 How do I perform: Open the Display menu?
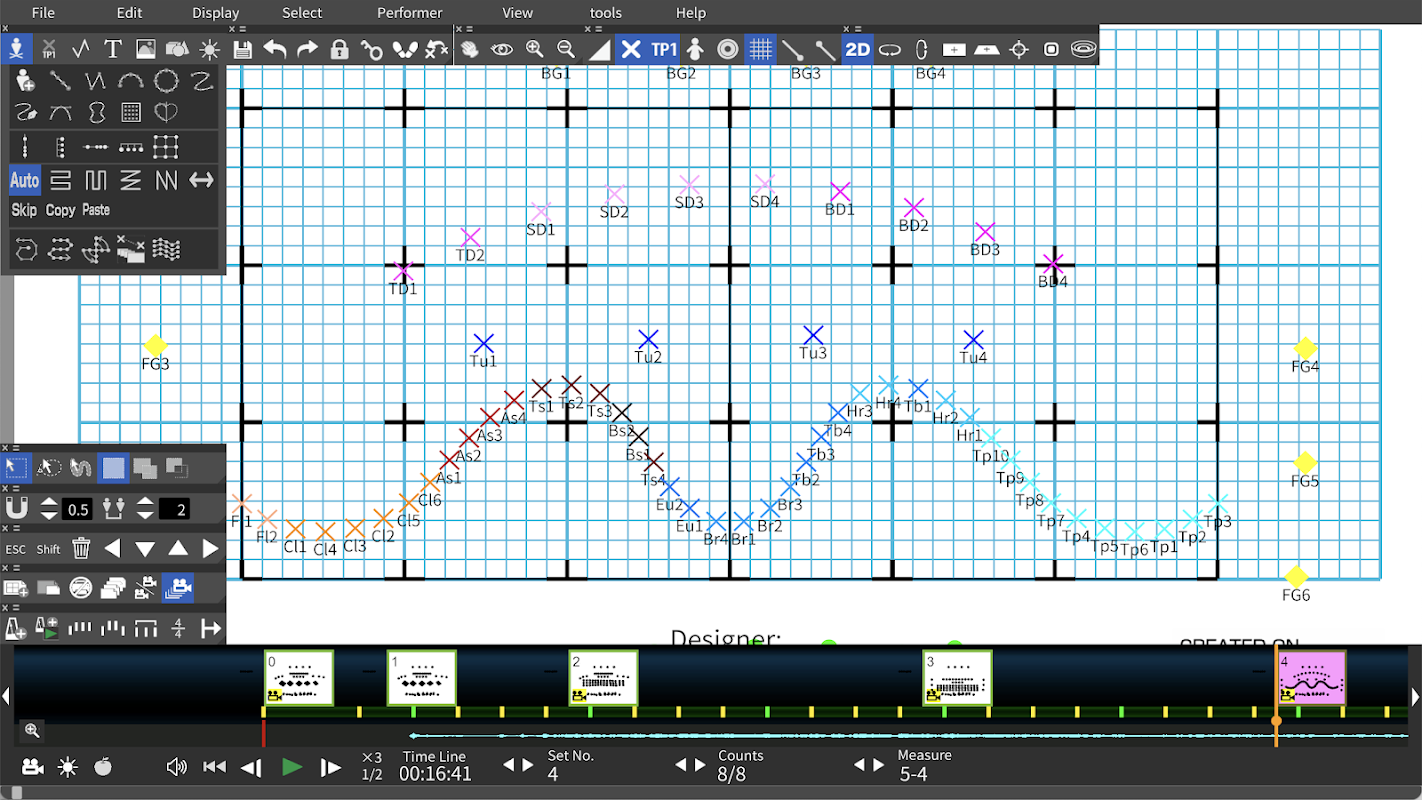pyautogui.click(x=215, y=13)
